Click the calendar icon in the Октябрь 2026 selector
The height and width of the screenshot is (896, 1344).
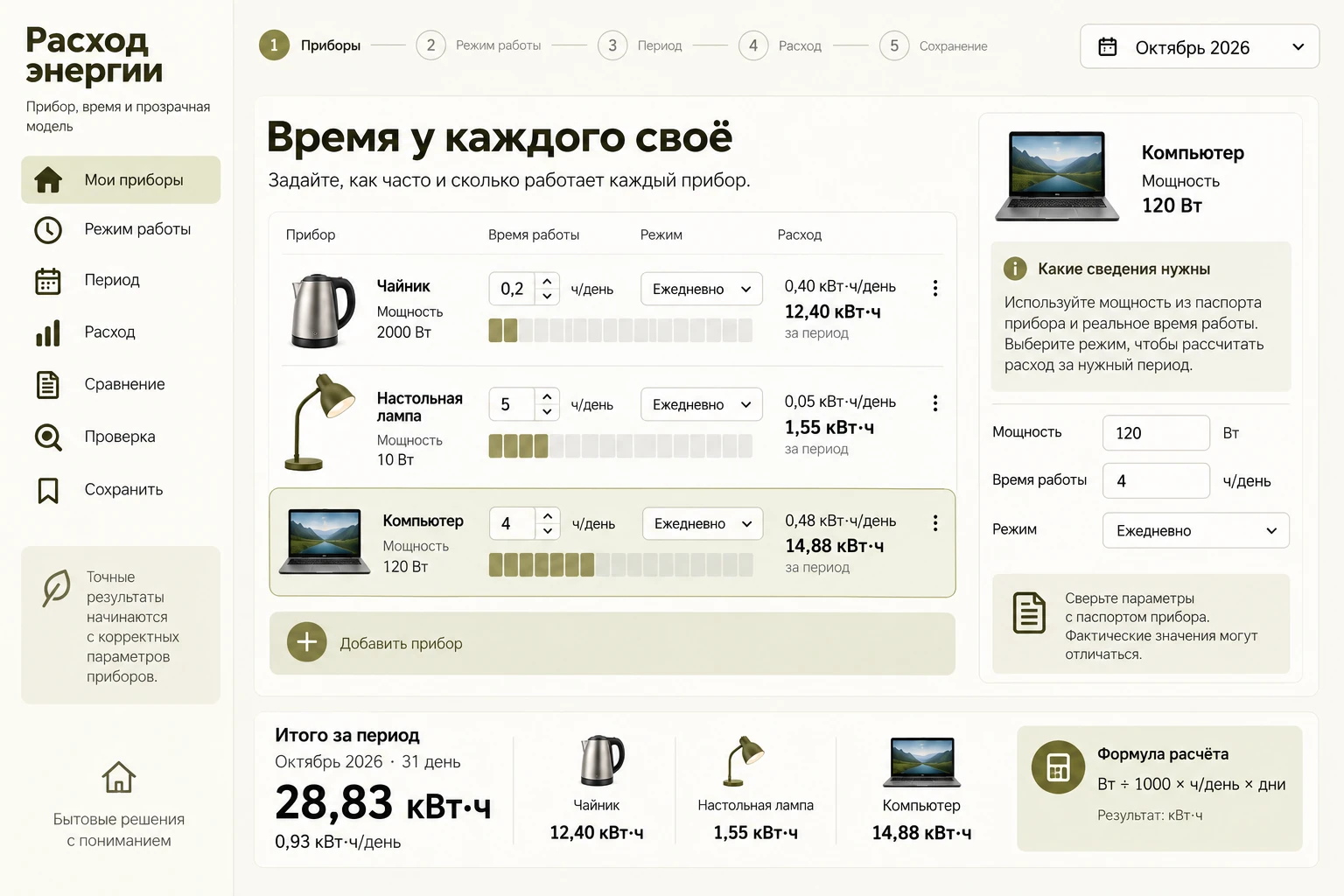click(x=1108, y=47)
